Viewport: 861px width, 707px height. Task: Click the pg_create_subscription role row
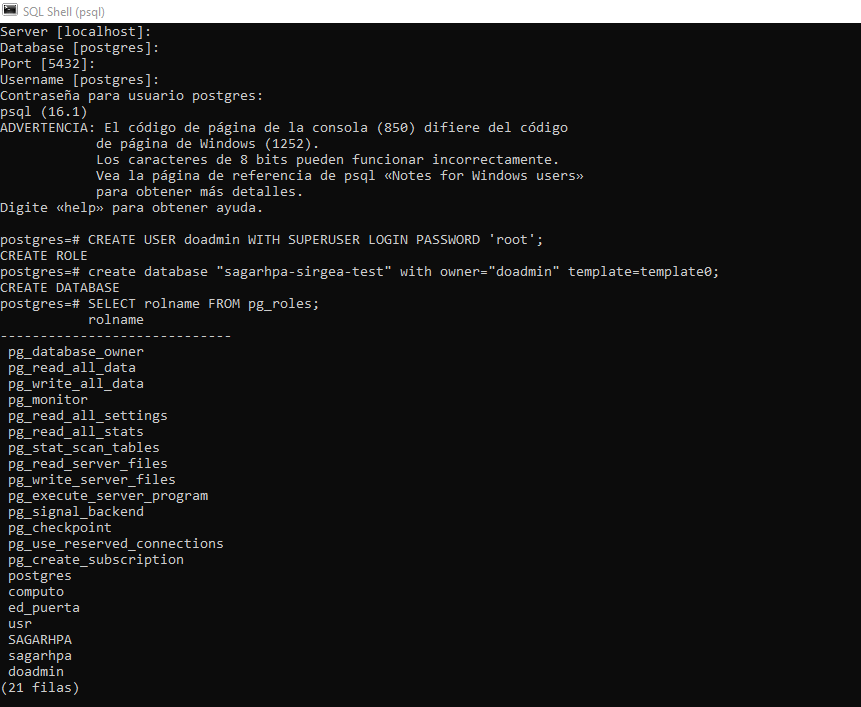pyautogui.click(x=96, y=559)
